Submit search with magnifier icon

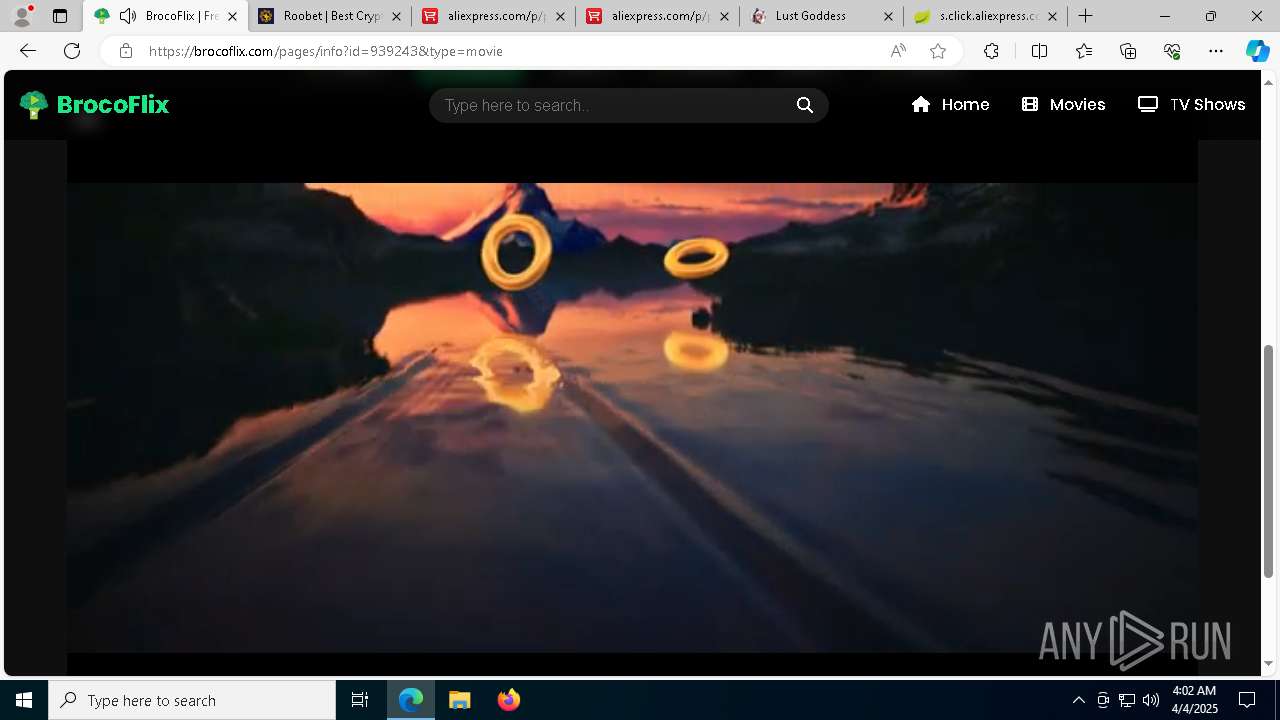coord(805,105)
